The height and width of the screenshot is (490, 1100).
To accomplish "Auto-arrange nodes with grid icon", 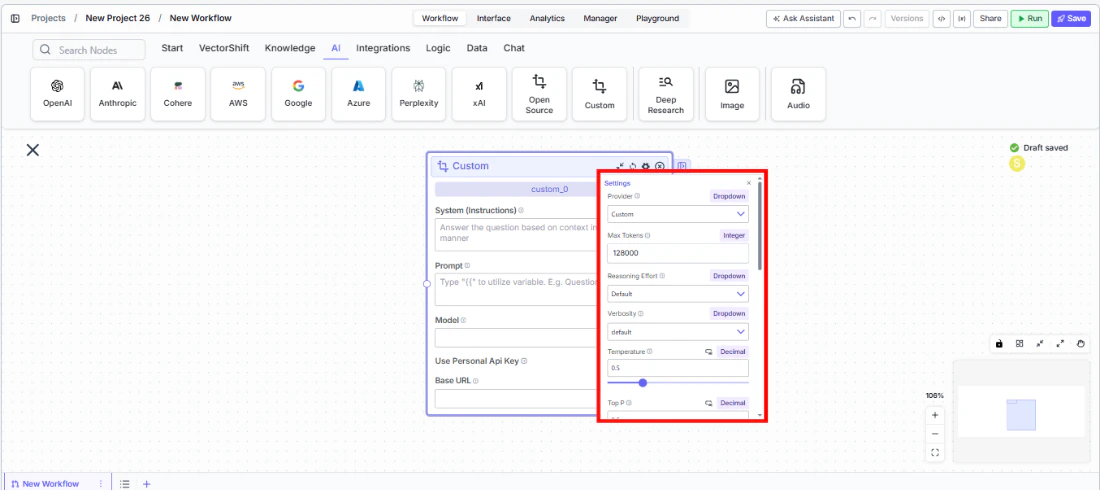I will 1019,343.
